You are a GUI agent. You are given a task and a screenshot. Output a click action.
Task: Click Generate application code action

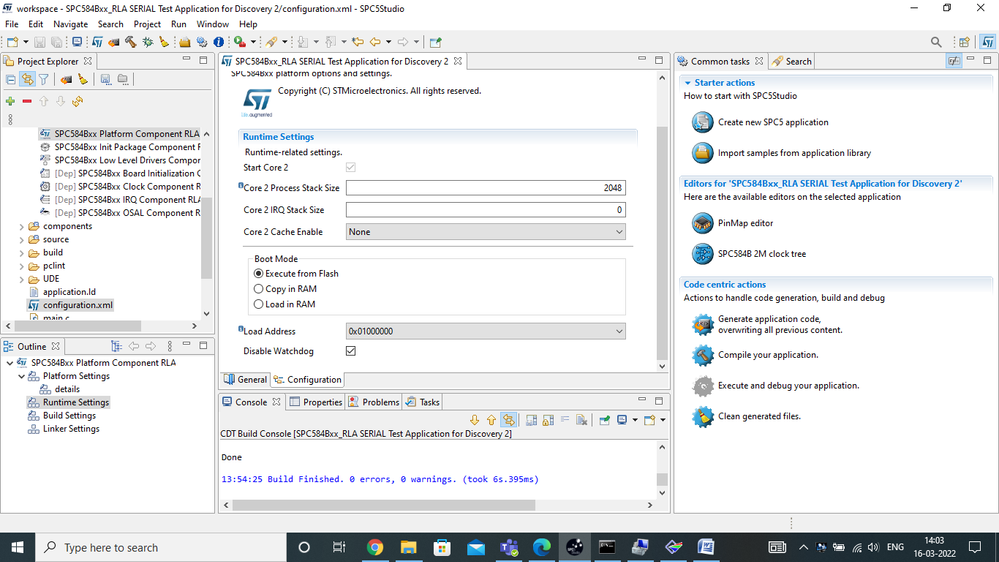tap(780, 324)
